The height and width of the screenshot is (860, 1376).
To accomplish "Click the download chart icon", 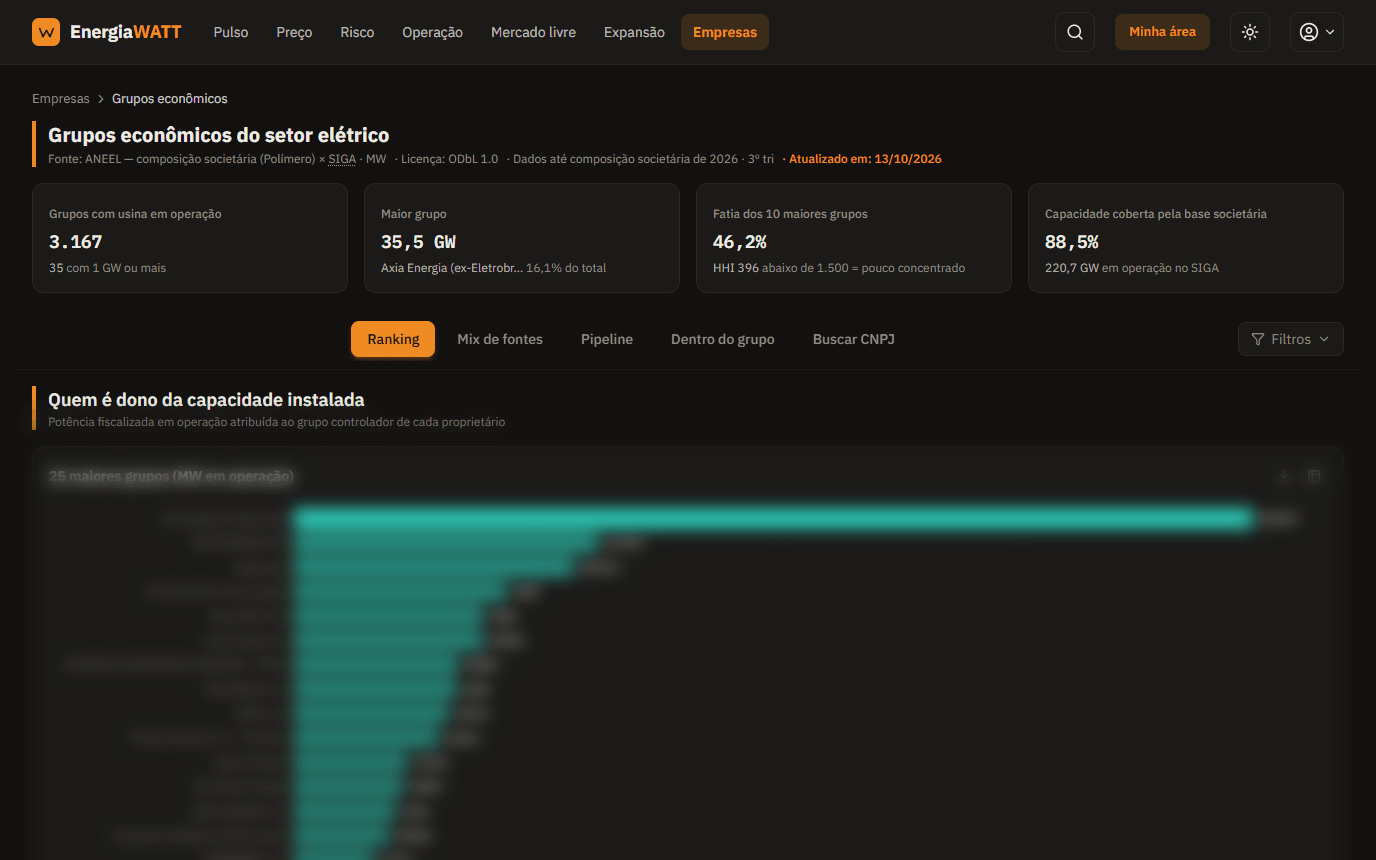I will coord(1284,476).
